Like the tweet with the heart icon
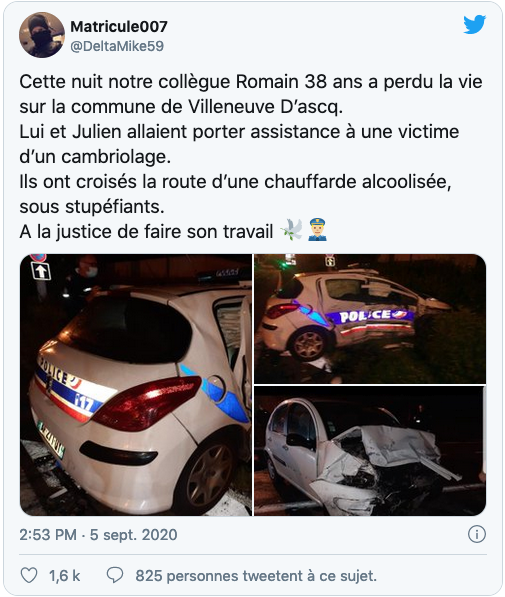This screenshot has width=505, height=597. coord(29,576)
